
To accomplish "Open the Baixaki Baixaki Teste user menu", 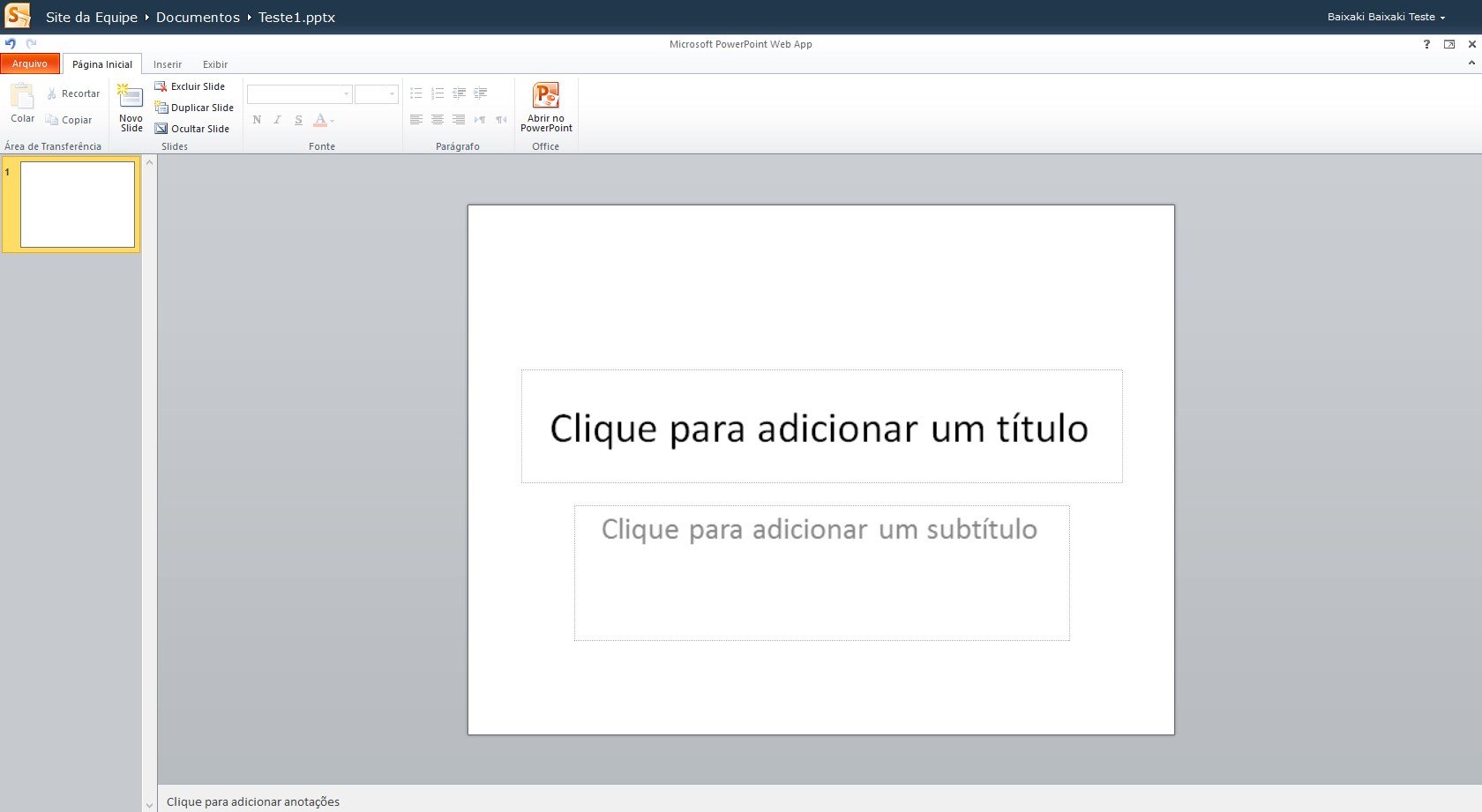I will (1386, 17).
